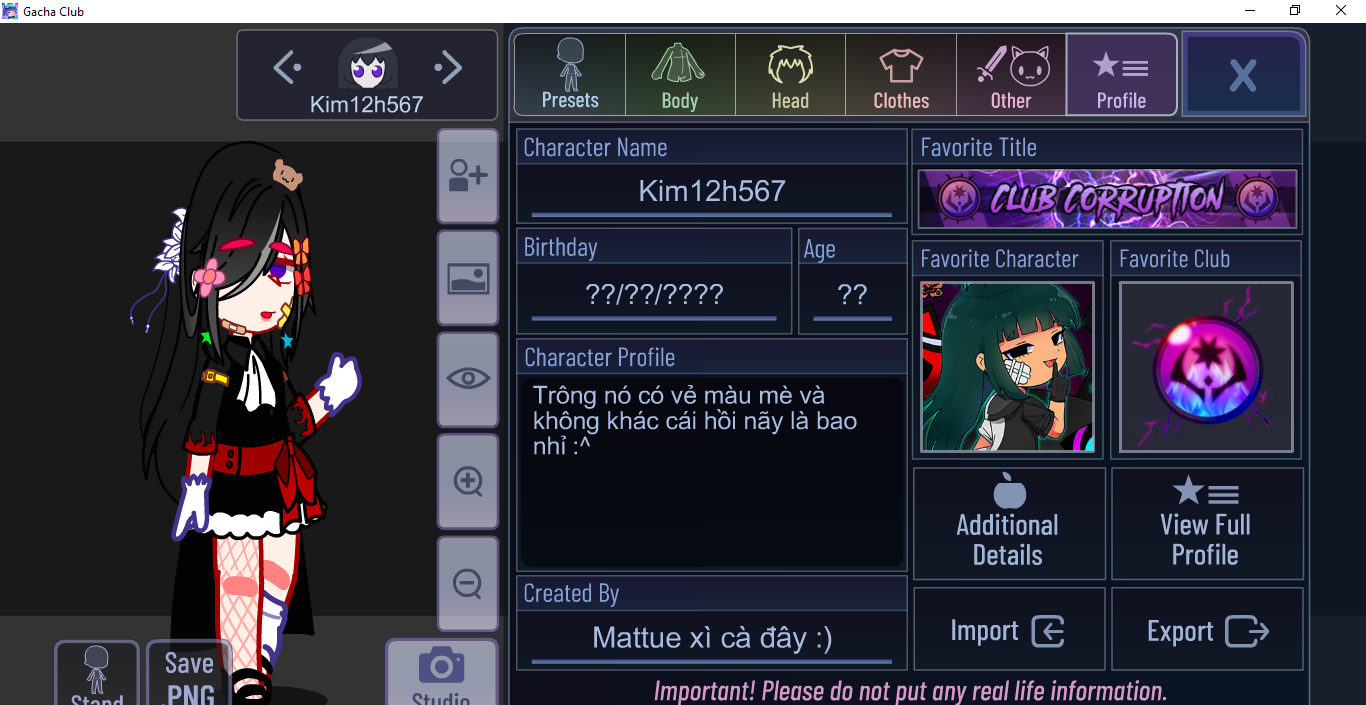Edit the Character Name field Kim12h567
Image resolution: width=1366 pixels, height=705 pixels.
[x=712, y=192]
